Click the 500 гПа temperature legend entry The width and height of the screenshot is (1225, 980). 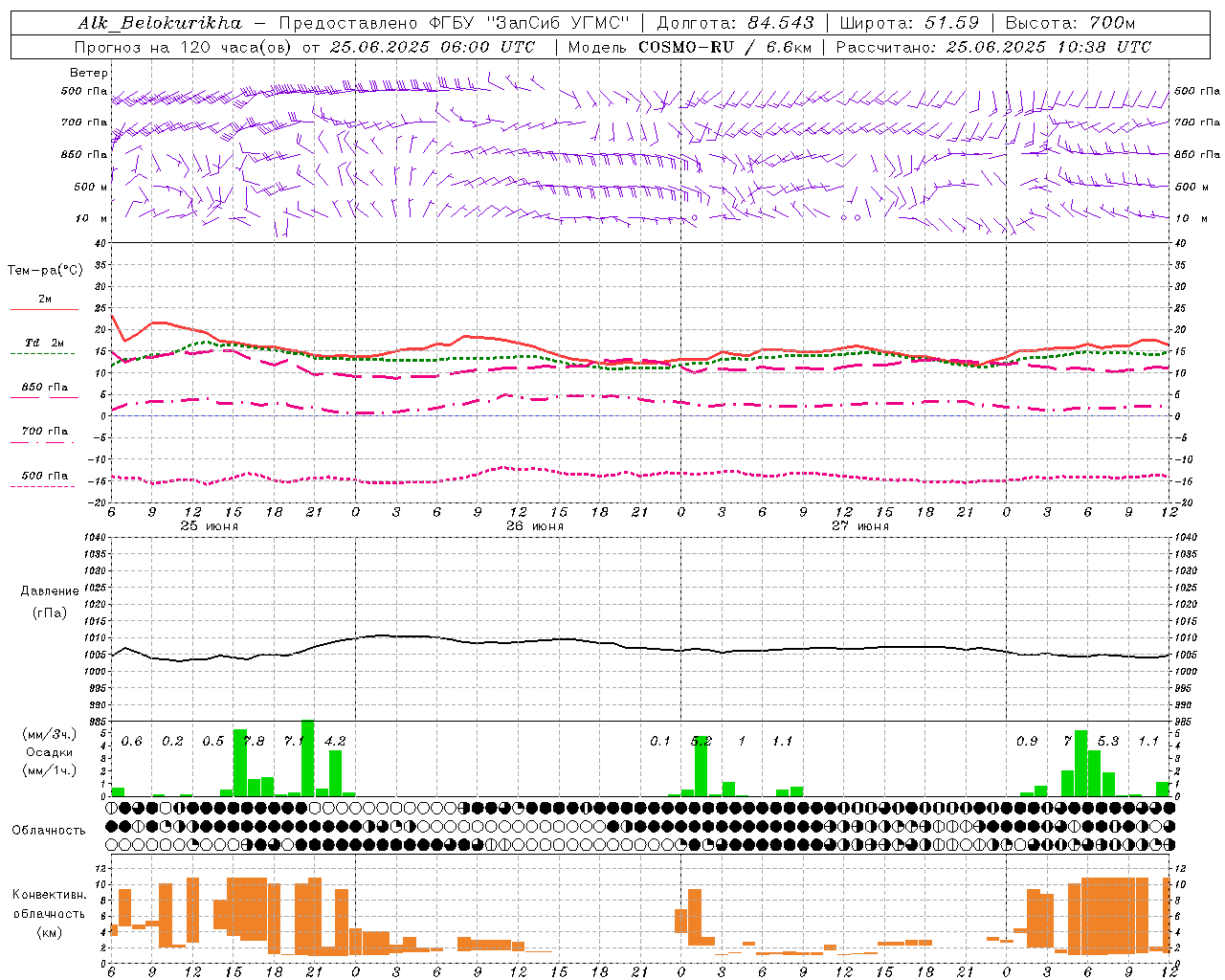(x=44, y=476)
